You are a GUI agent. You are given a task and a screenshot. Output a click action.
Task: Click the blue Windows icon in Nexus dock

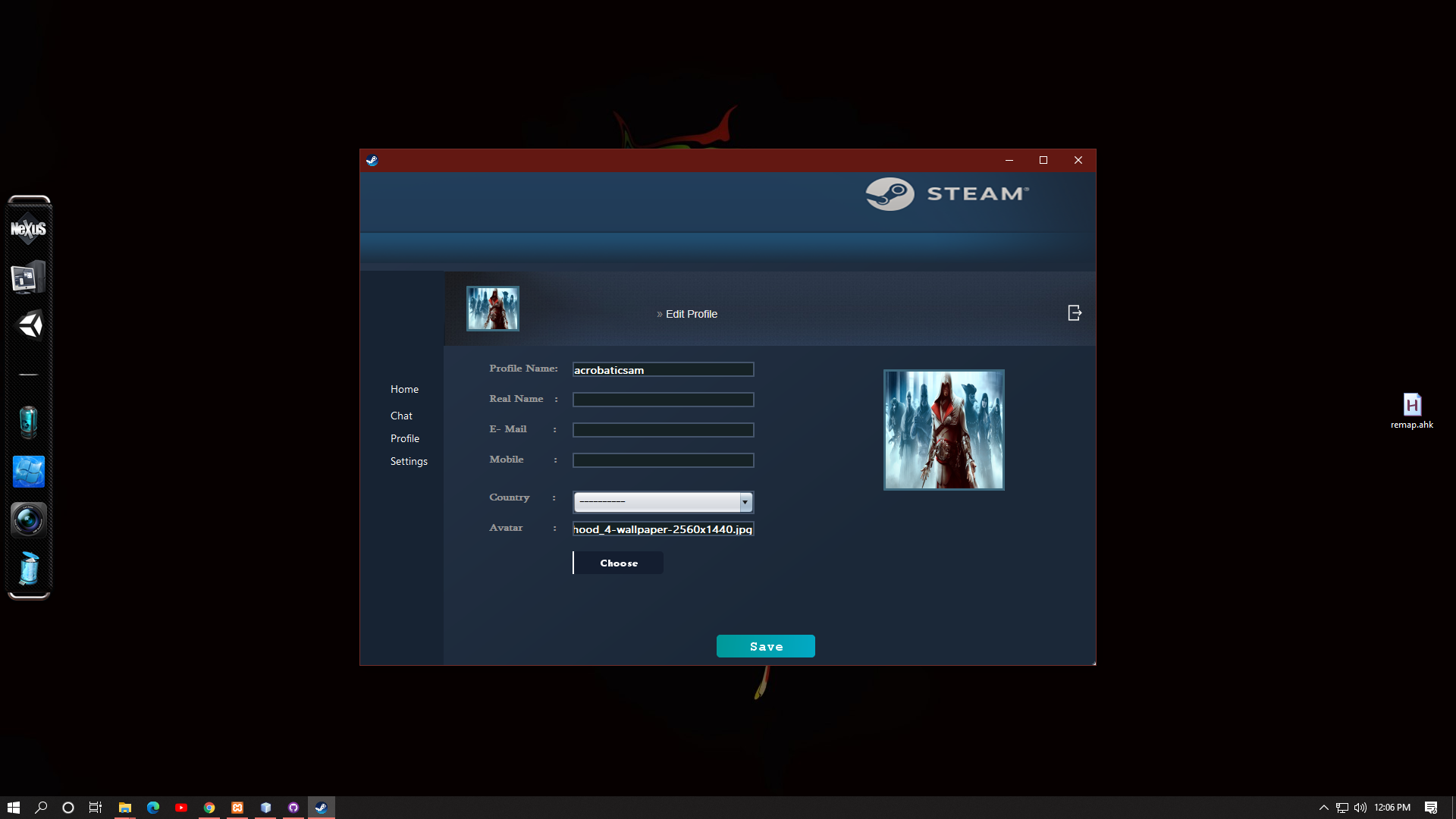pyautogui.click(x=29, y=472)
